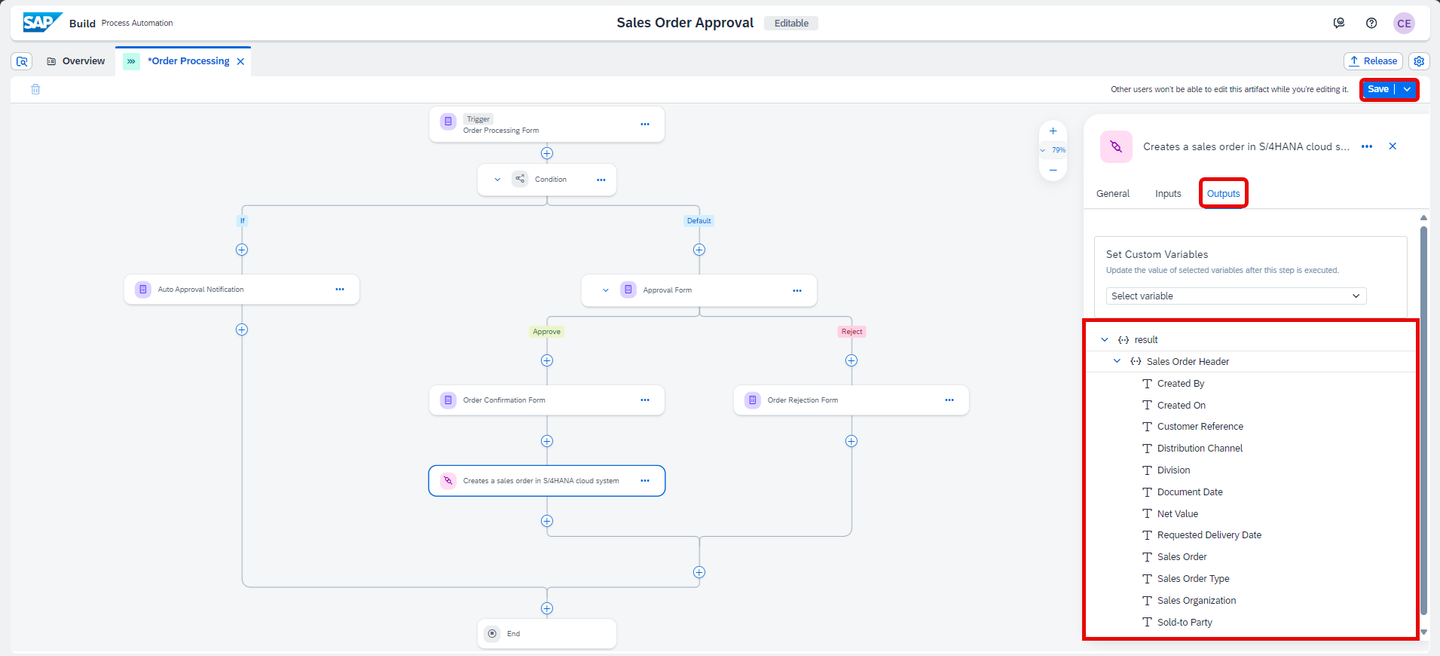Select the Created By output field
1440x656 pixels.
tap(1180, 384)
